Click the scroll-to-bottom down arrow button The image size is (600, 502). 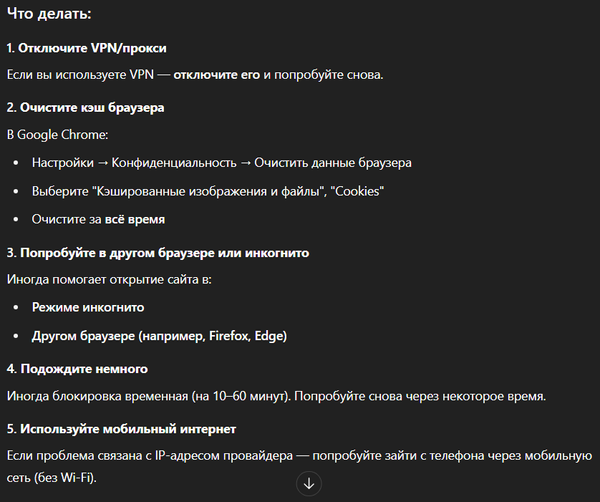coord(309,484)
